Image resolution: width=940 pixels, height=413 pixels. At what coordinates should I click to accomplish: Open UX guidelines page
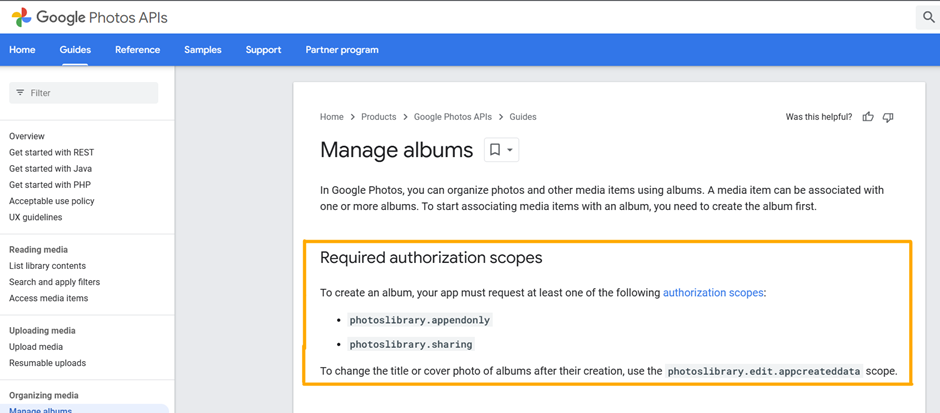[x=35, y=217]
